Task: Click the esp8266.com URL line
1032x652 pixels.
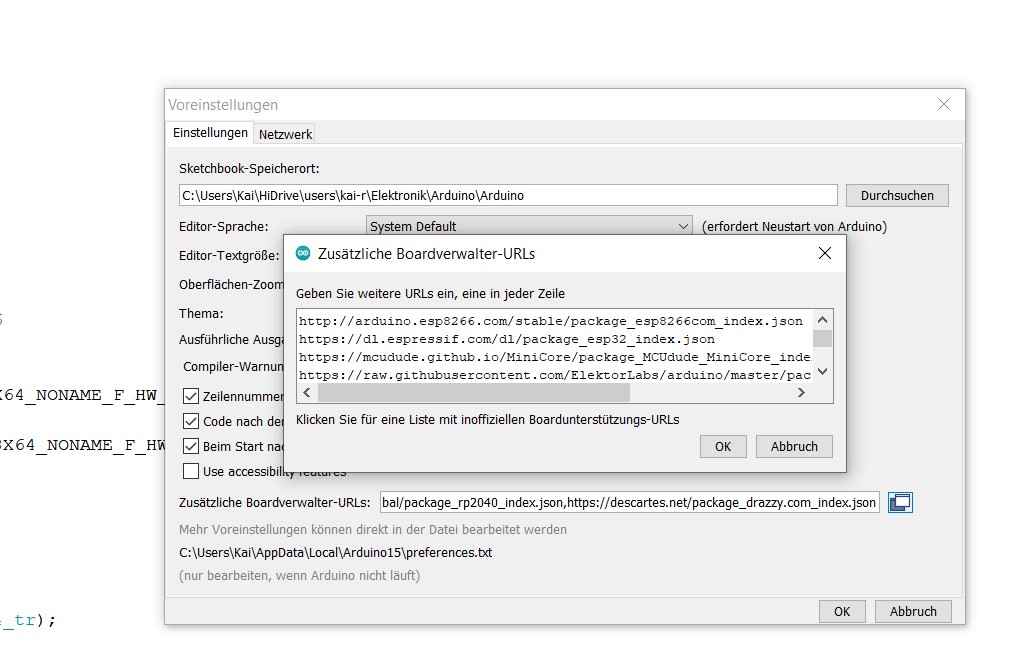Action: click(x=551, y=321)
